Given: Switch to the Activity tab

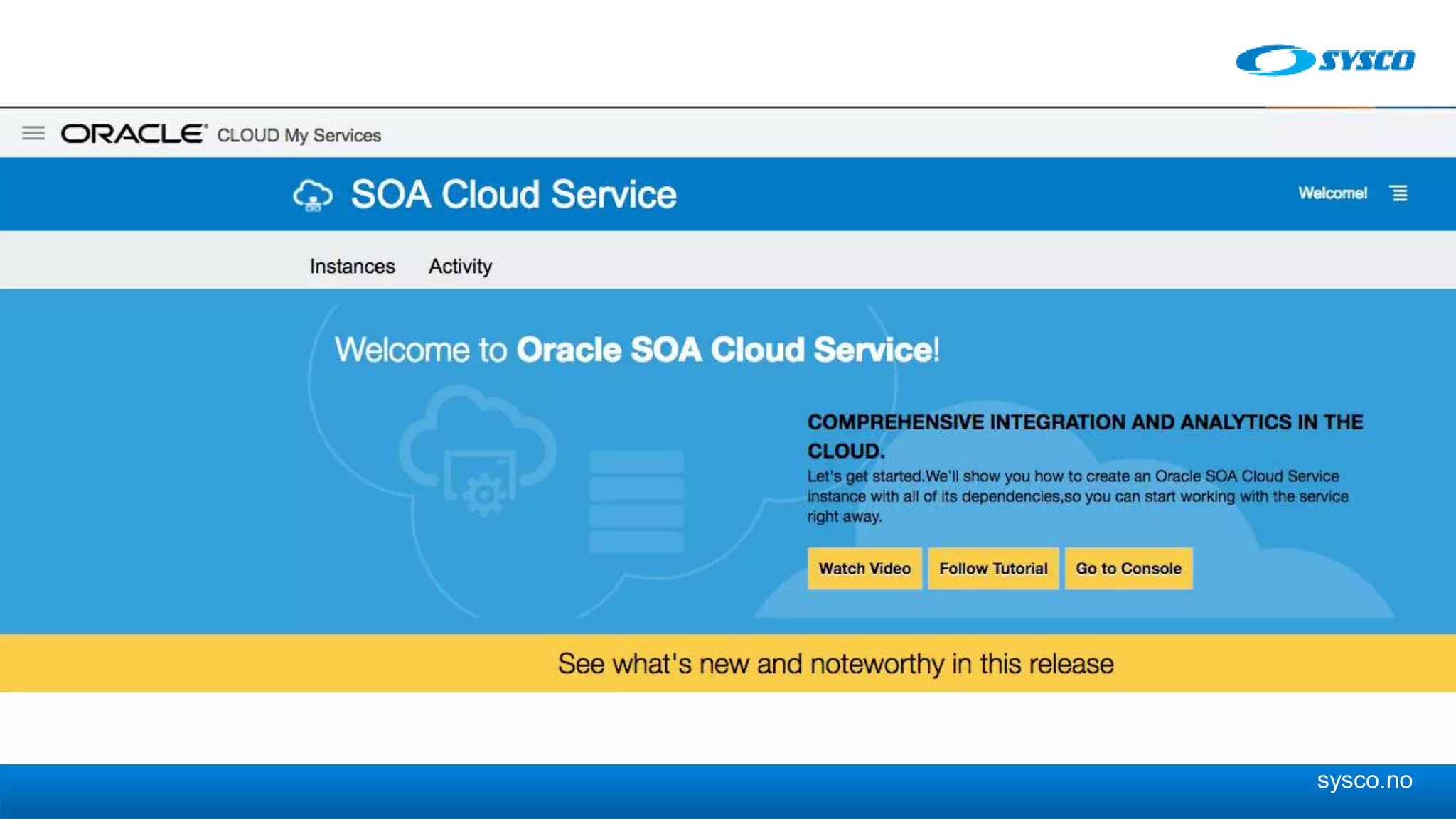Looking at the screenshot, I should point(460,267).
